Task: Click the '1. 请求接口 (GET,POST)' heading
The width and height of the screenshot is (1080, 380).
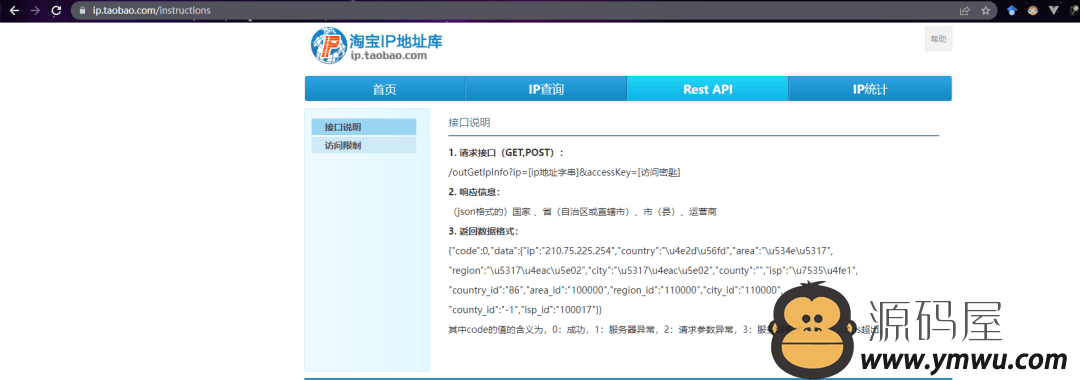Action: click(506, 152)
